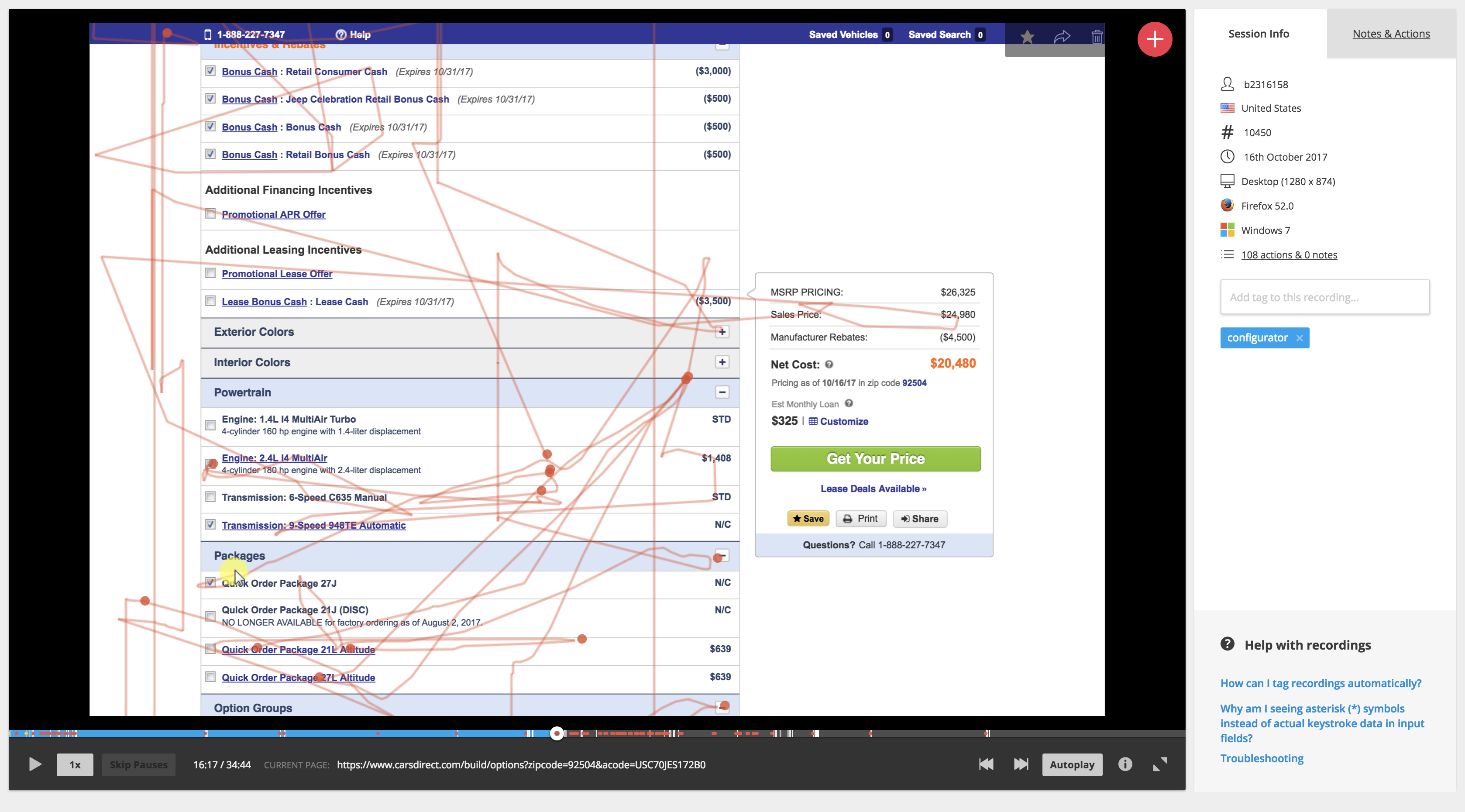Click the star favorite recording icon
The height and width of the screenshot is (812, 1465).
1027,38
